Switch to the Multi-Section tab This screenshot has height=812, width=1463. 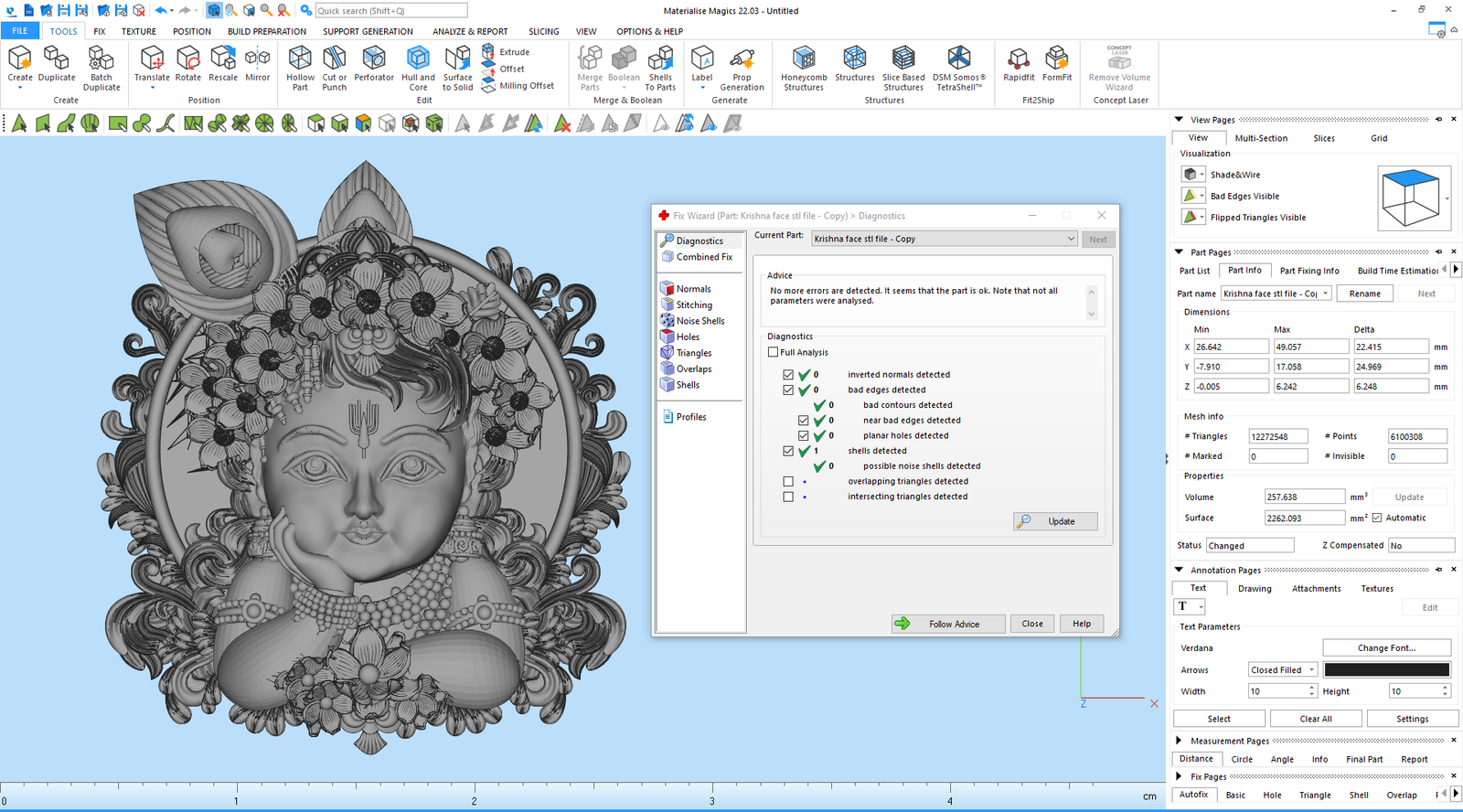point(1261,138)
